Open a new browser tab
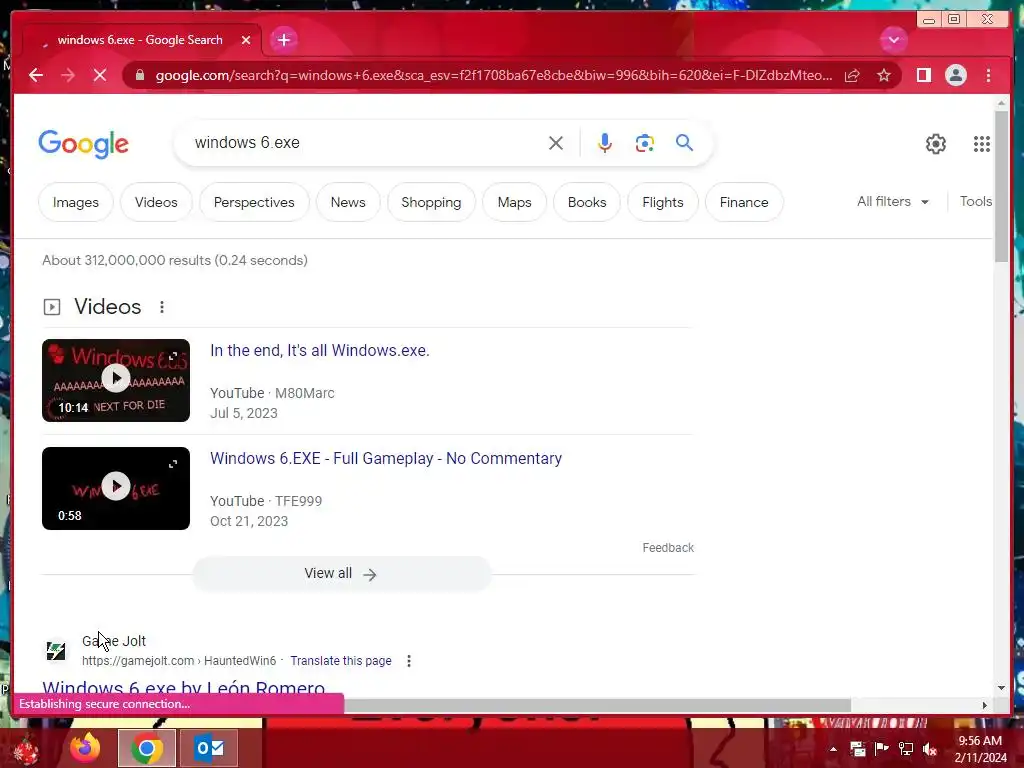Image resolution: width=1024 pixels, height=768 pixels. [283, 40]
